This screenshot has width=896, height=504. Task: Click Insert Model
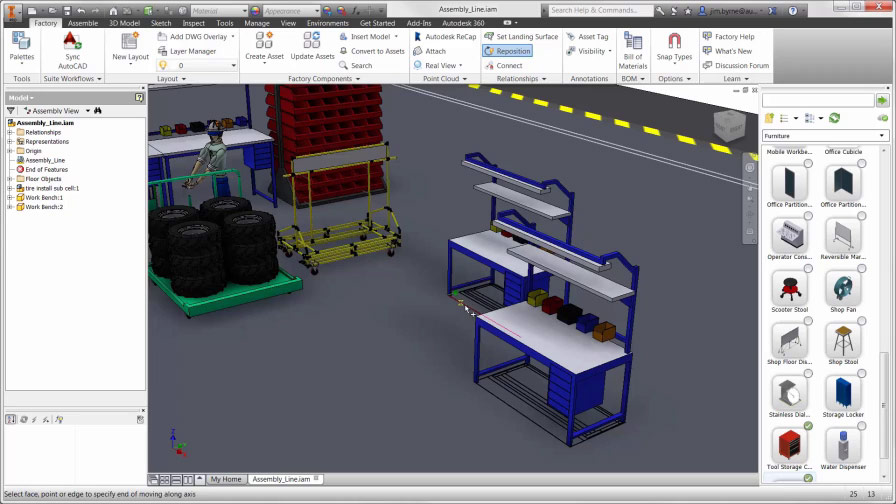click(x=369, y=37)
